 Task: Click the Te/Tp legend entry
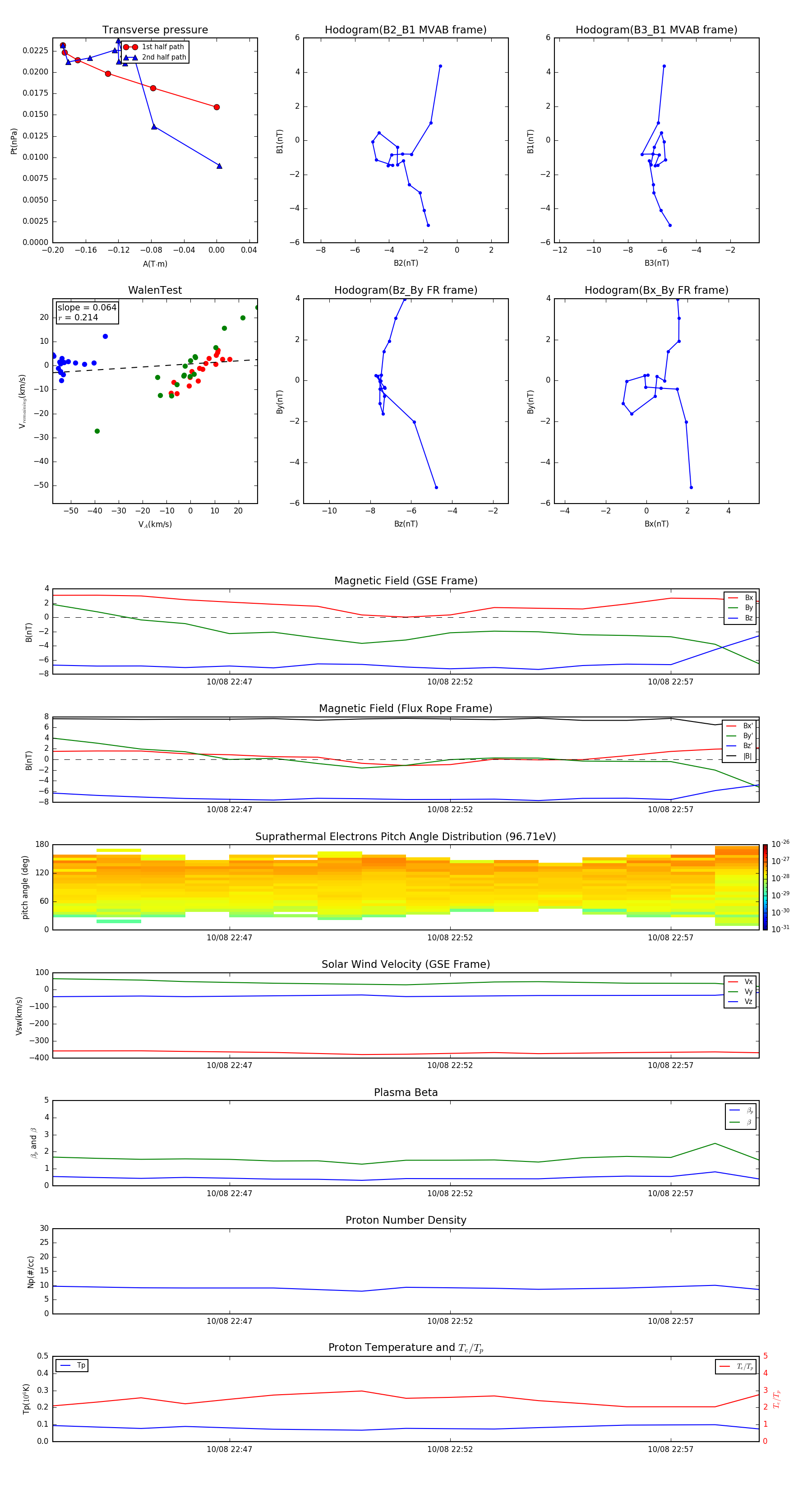click(737, 1366)
